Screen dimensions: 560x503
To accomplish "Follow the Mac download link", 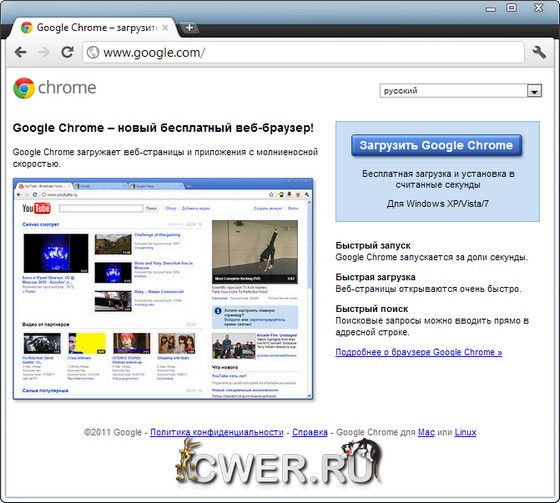I will click(x=426, y=432).
